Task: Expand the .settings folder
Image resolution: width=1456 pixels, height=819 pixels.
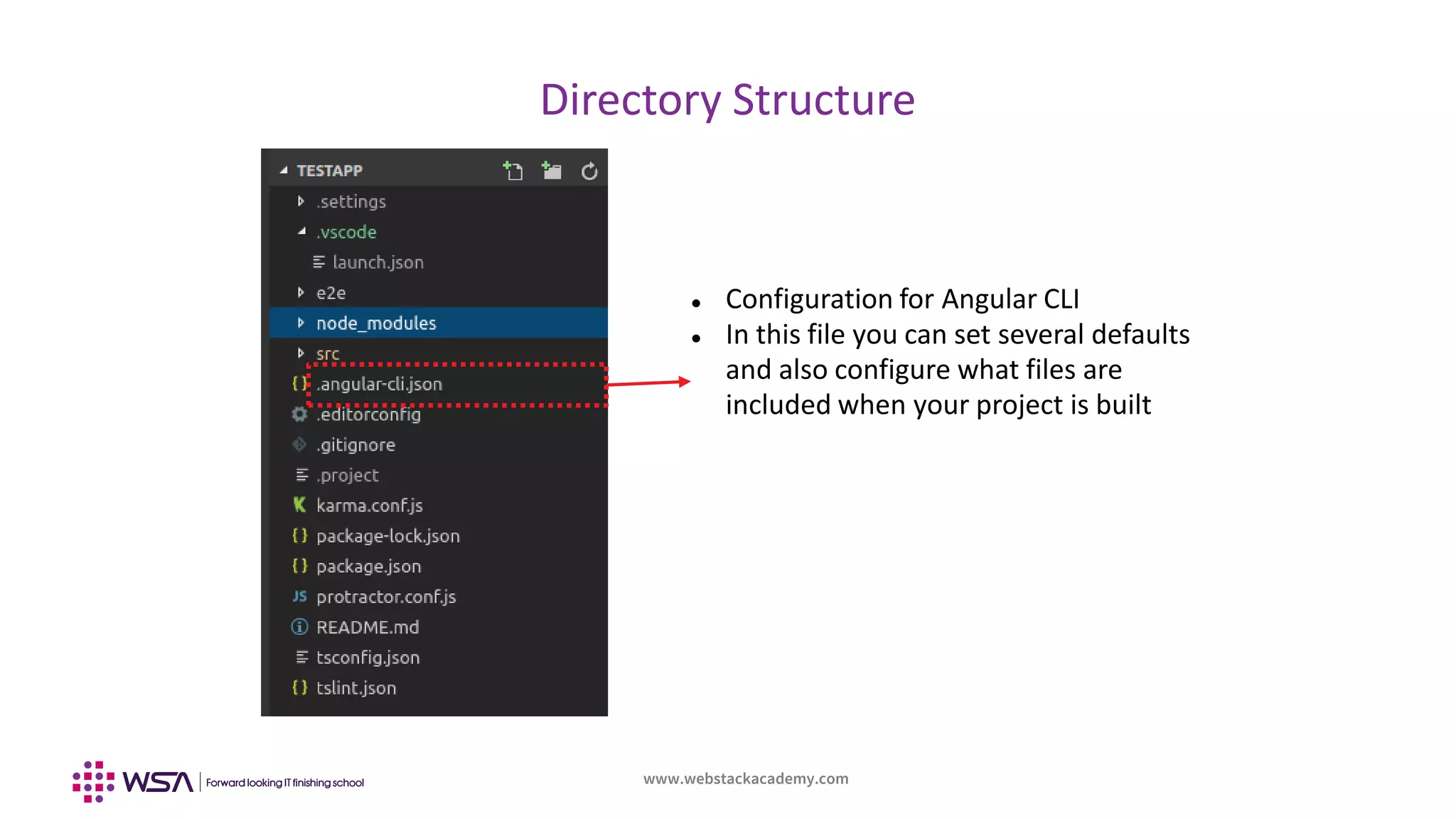Action: [x=301, y=202]
